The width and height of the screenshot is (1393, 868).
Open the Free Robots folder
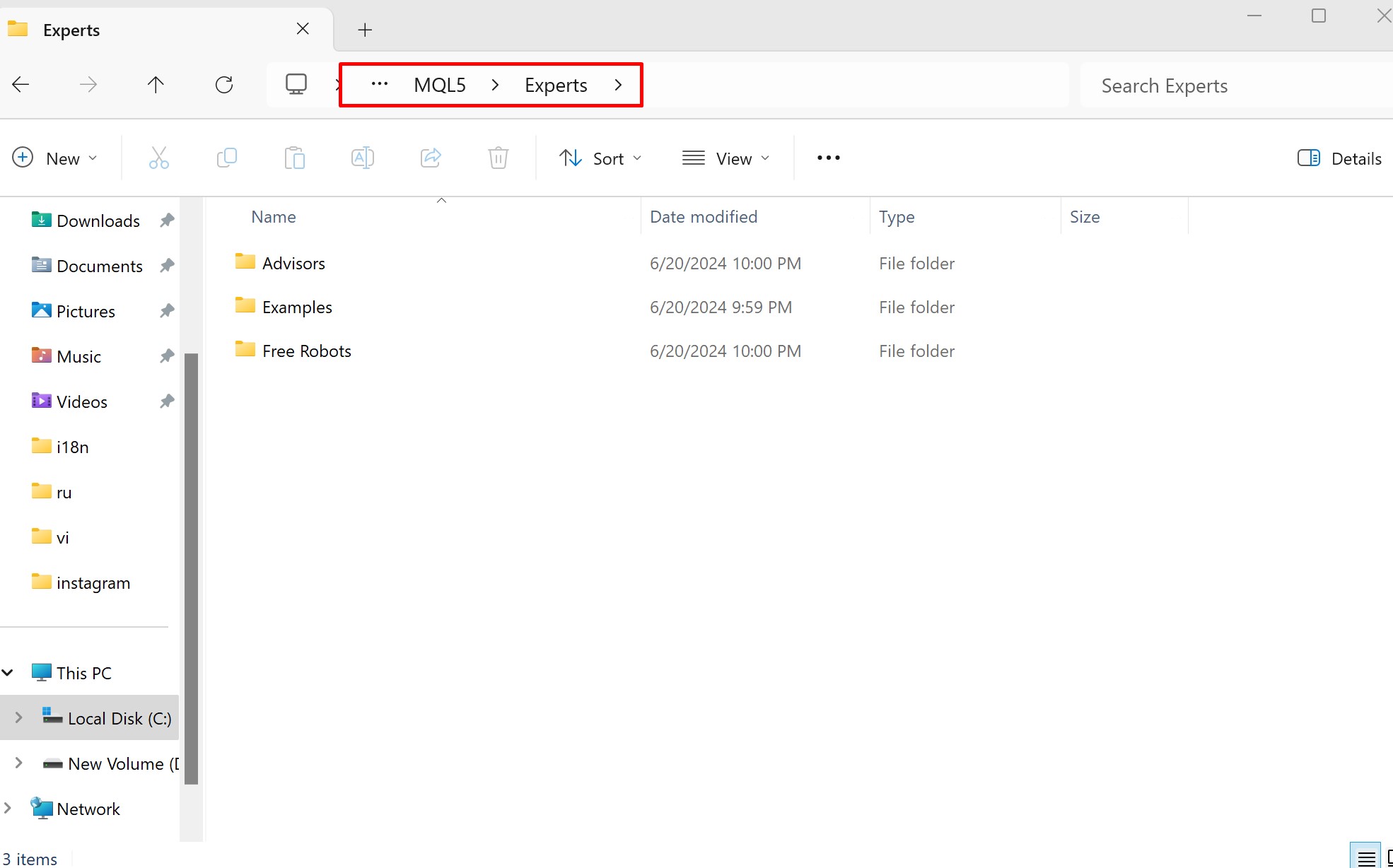point(305,350)
